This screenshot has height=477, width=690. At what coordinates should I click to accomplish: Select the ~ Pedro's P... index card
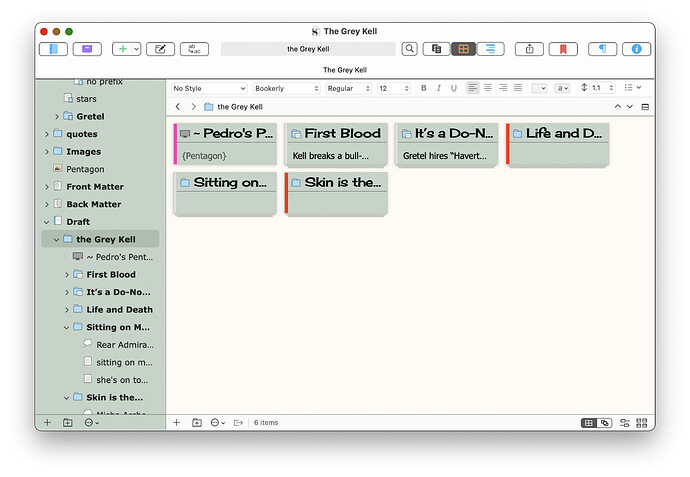point(225,144)
